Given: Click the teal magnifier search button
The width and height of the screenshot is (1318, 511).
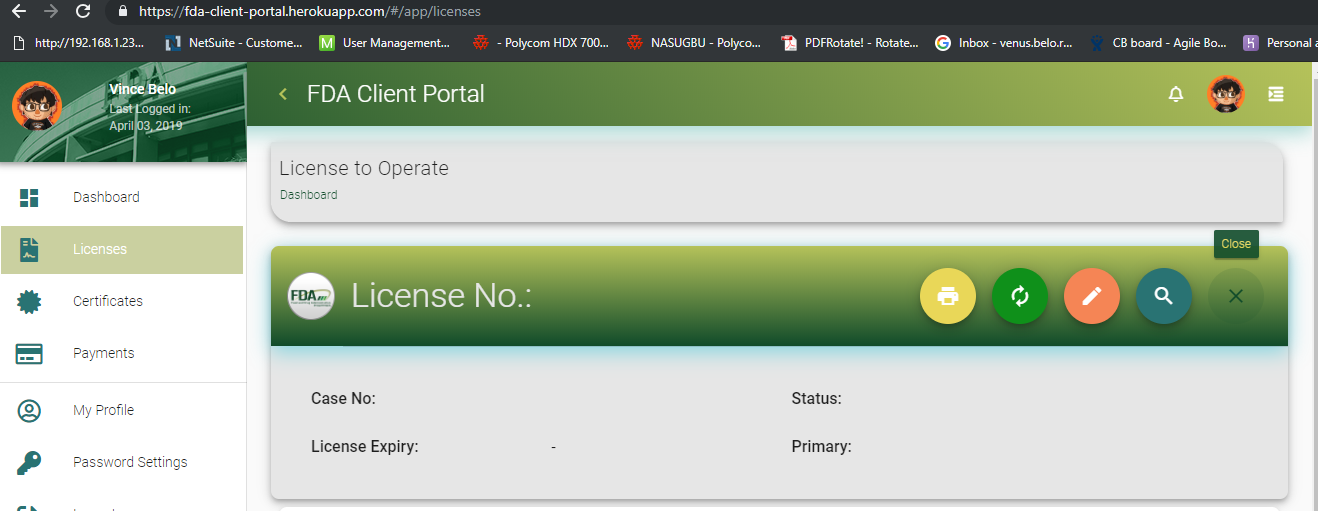Looking at the screenshot, I should [1164, 296].
